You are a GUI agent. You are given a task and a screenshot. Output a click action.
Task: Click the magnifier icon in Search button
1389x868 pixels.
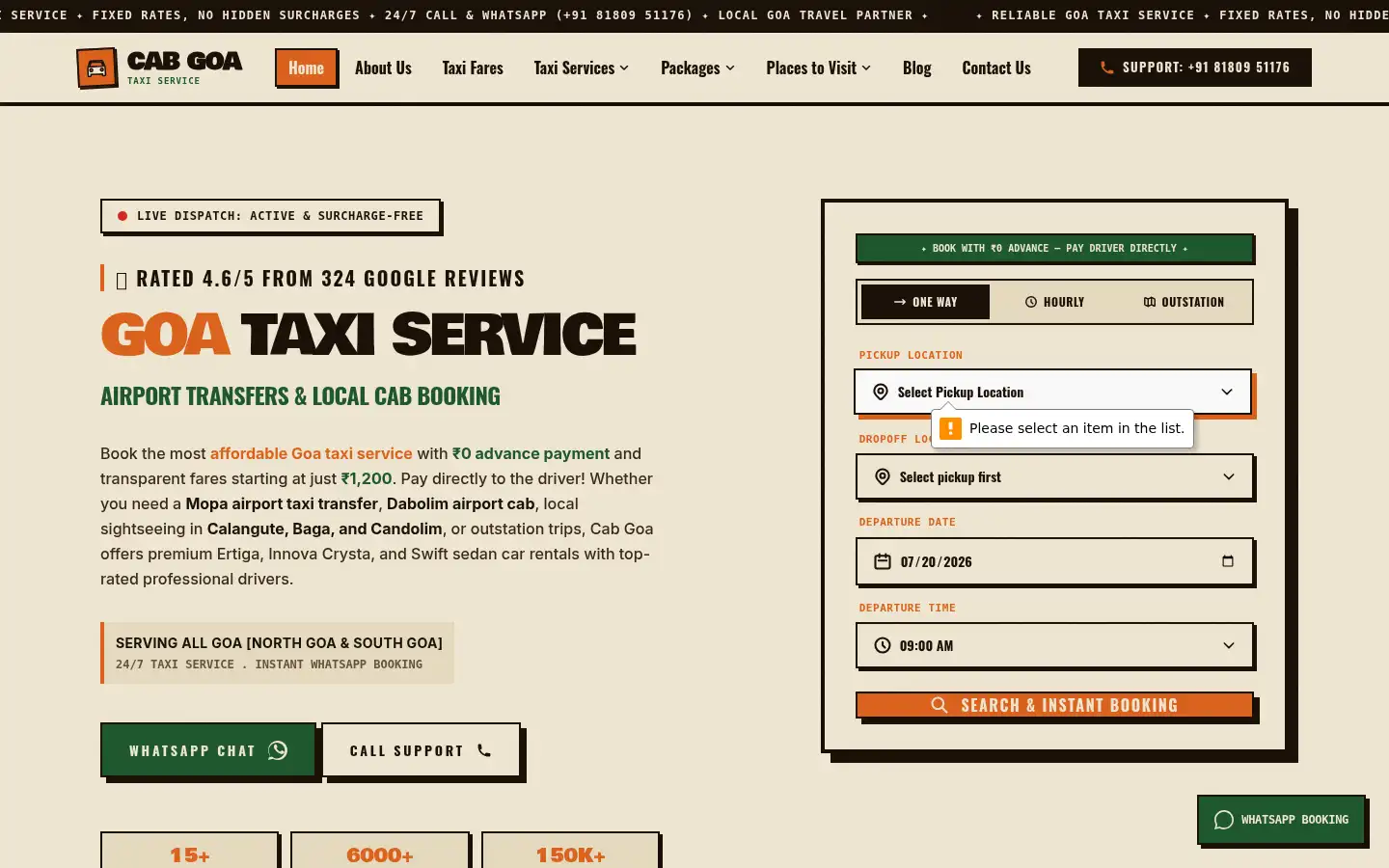coord(940,705)
